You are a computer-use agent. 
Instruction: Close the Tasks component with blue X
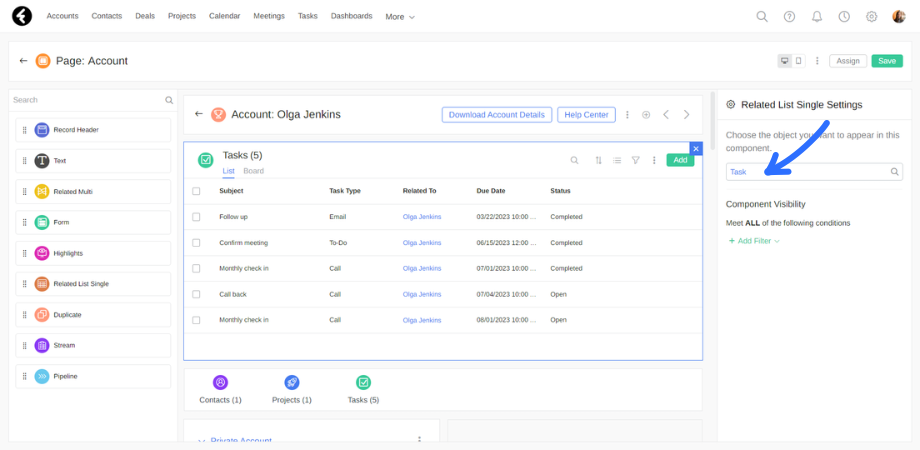click(x=696, y=148)
